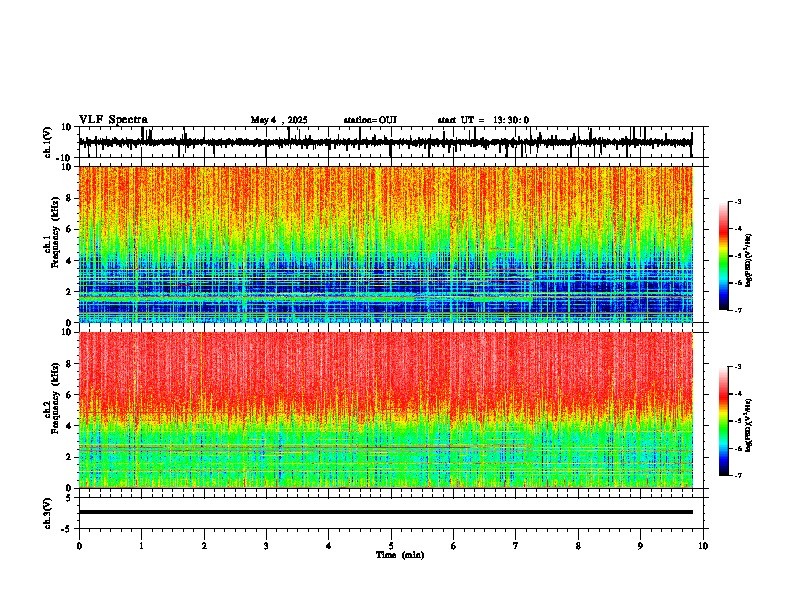Image resolution: width=792 pixels, height=612 pixels.
Task: Click the ch.2 spectrogram color scale bar
Action: point(723,421)
